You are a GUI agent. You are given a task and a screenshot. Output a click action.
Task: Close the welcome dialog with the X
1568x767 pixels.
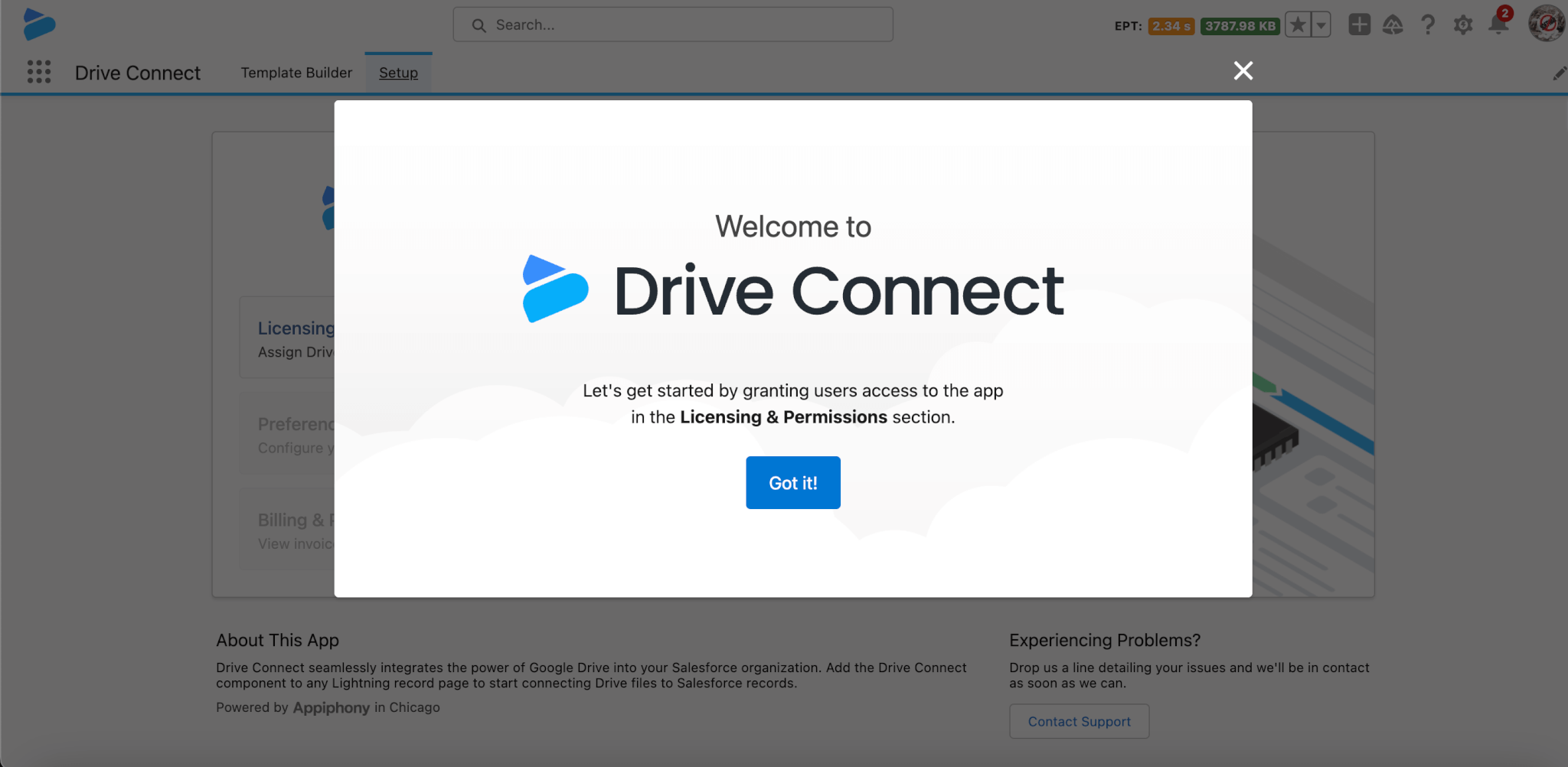coord(1243,71)
